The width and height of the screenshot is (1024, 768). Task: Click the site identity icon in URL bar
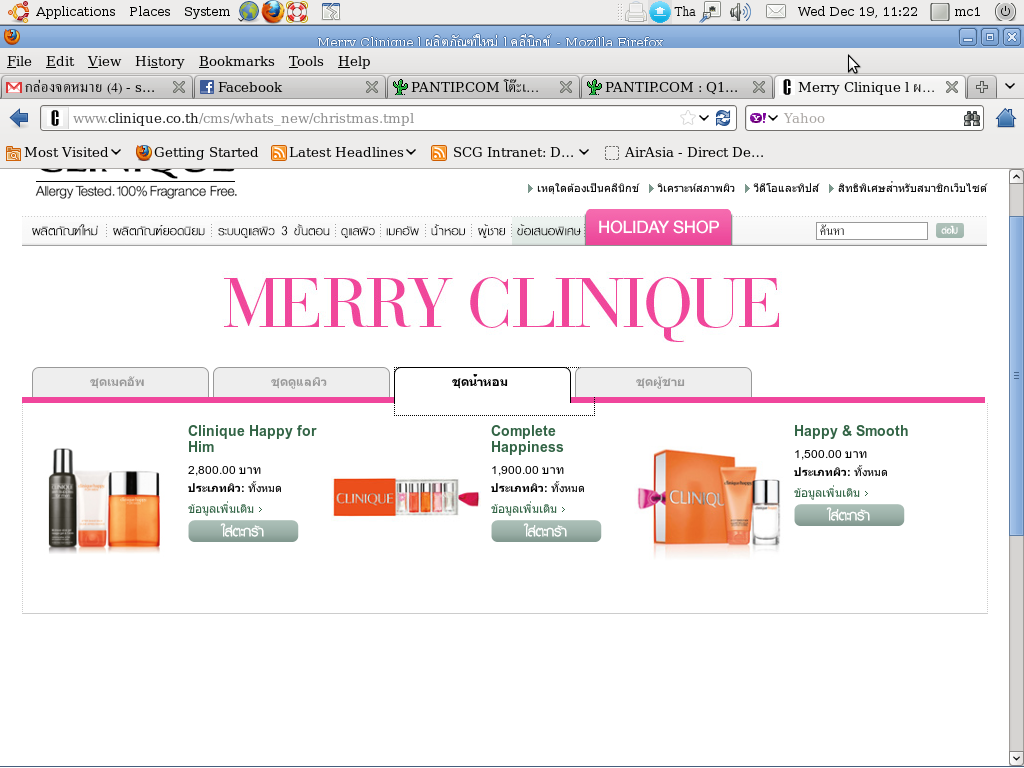56,118
